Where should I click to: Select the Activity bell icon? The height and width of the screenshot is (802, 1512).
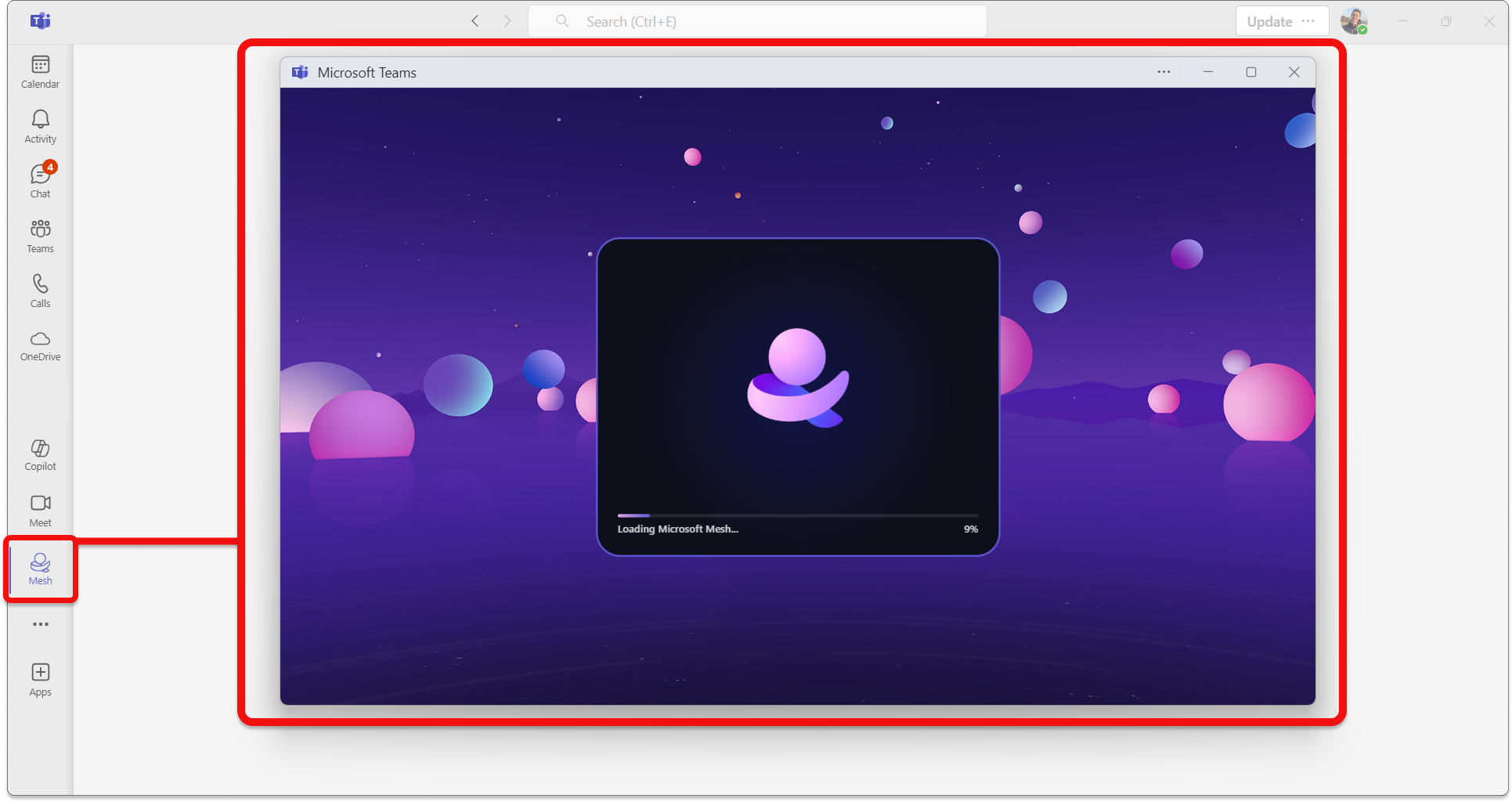[x=40, y=125]
